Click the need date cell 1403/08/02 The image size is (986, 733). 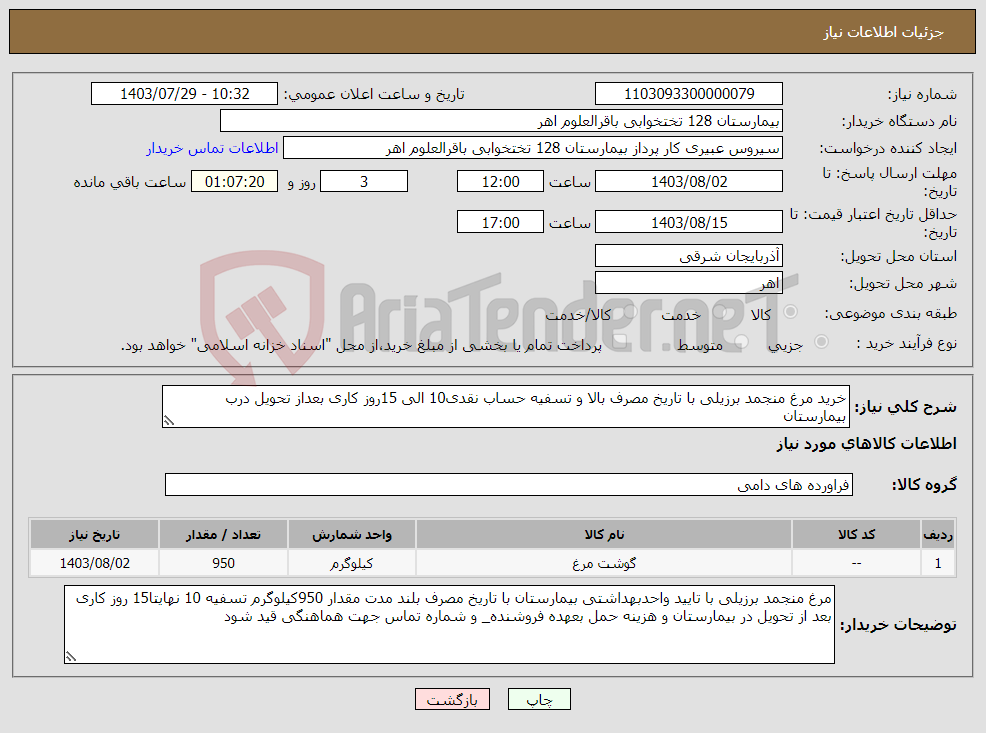(94, 563)
